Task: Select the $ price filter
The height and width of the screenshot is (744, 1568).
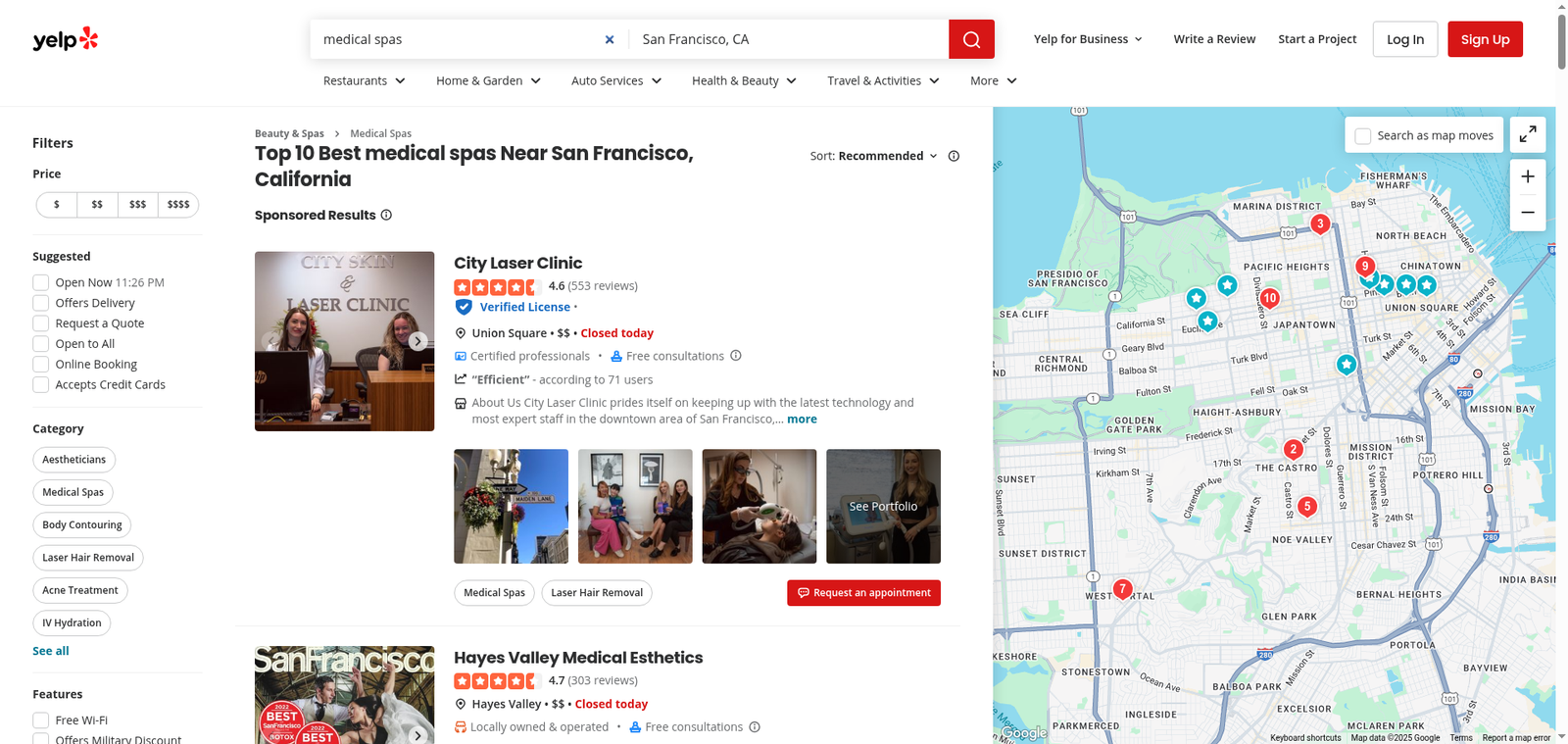Action: pos(57,205)
